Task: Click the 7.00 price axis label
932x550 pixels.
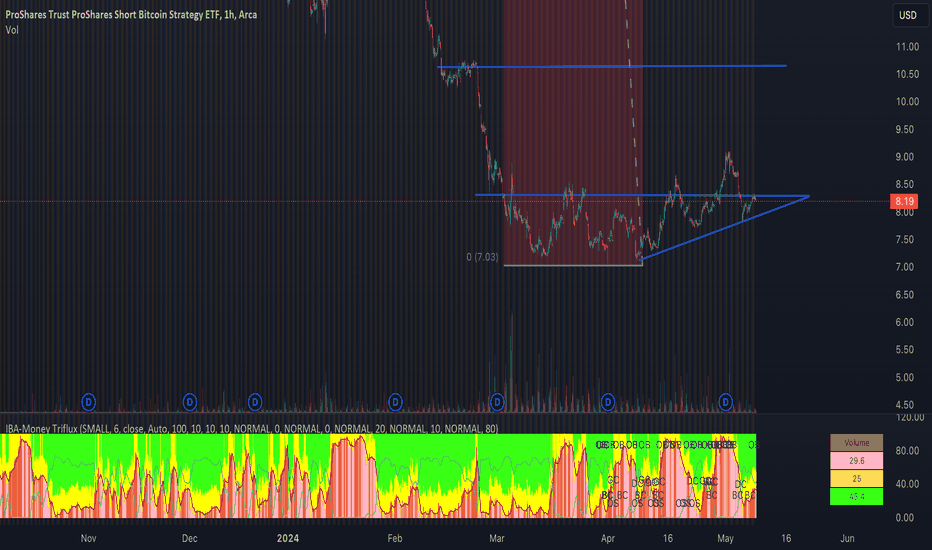Action: 905,267
